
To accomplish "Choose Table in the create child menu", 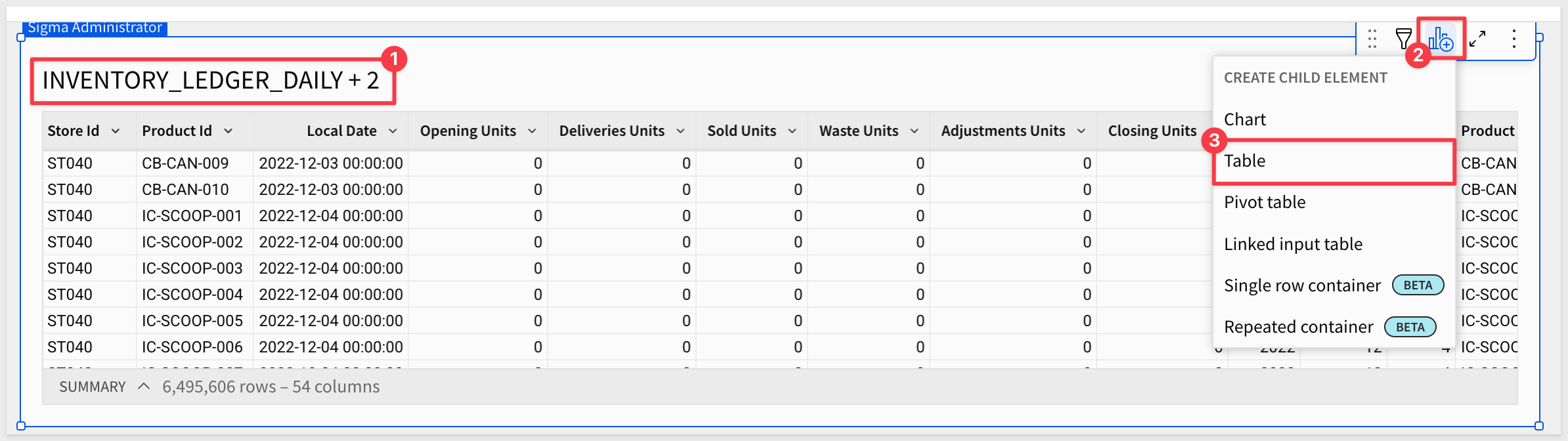I will 1245,161.
